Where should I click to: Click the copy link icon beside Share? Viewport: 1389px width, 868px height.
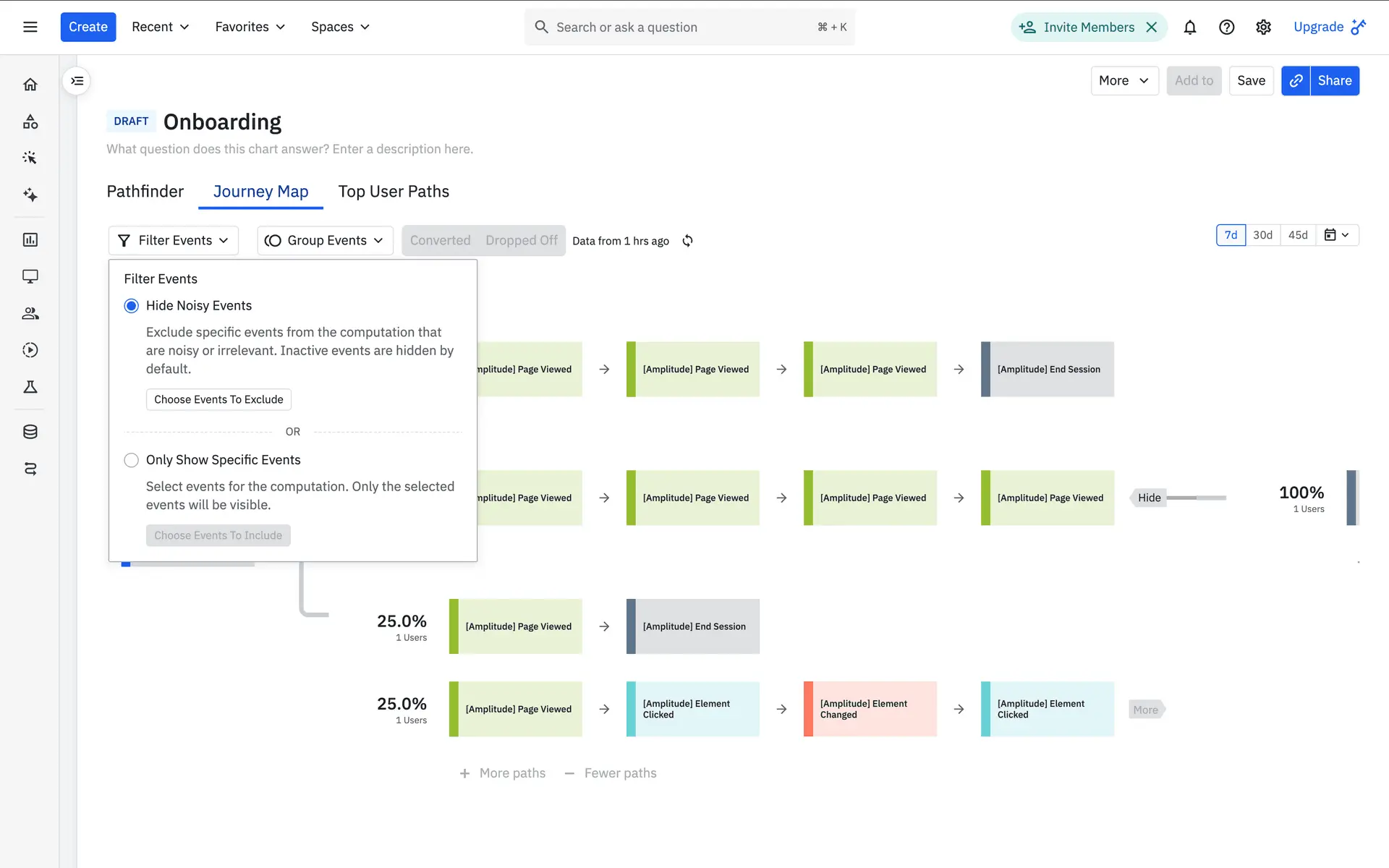click(1296, 81)
